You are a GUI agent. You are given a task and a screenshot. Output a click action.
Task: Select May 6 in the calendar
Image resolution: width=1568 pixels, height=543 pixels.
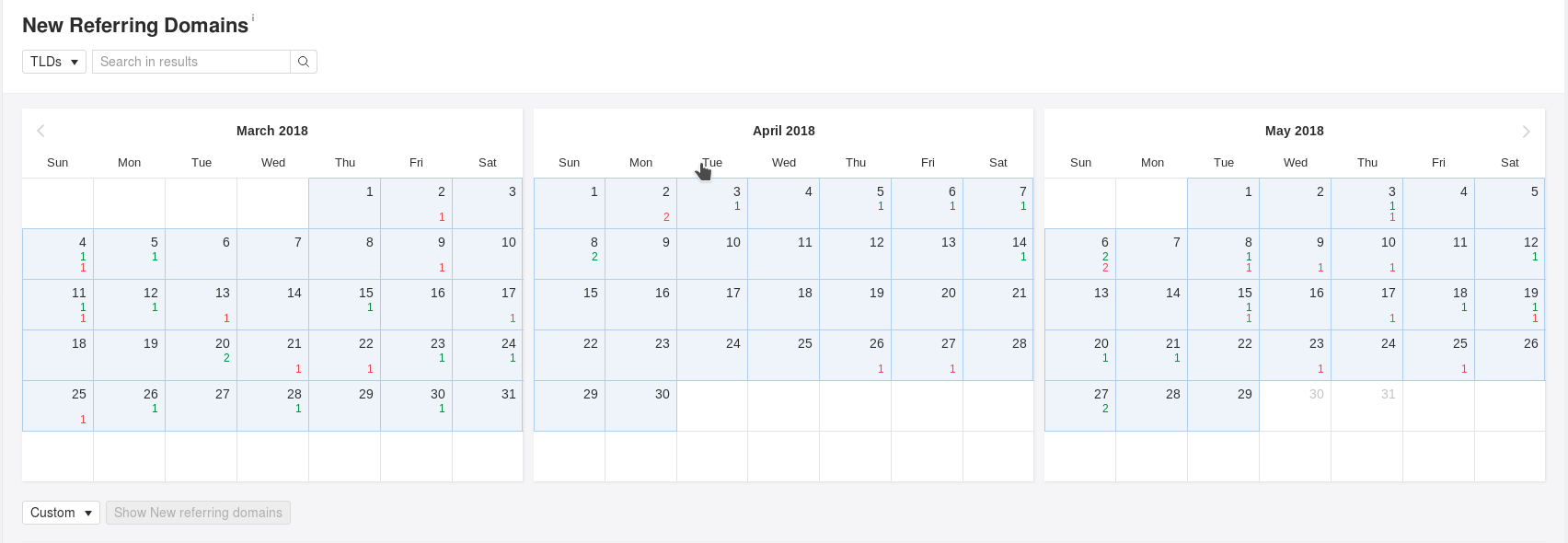click(1080, 254)
